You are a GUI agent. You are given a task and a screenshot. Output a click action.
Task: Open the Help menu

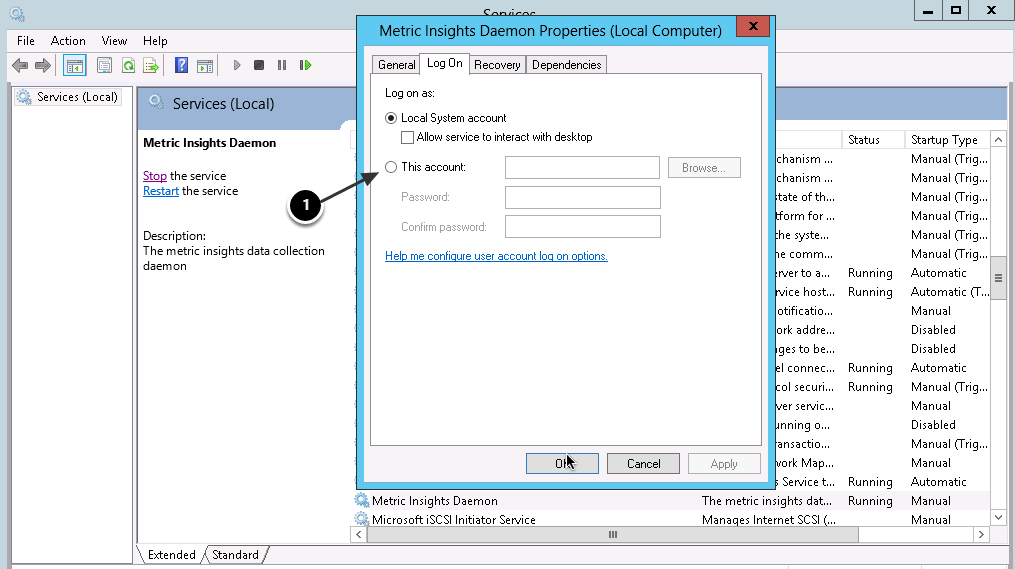(155, 41)
